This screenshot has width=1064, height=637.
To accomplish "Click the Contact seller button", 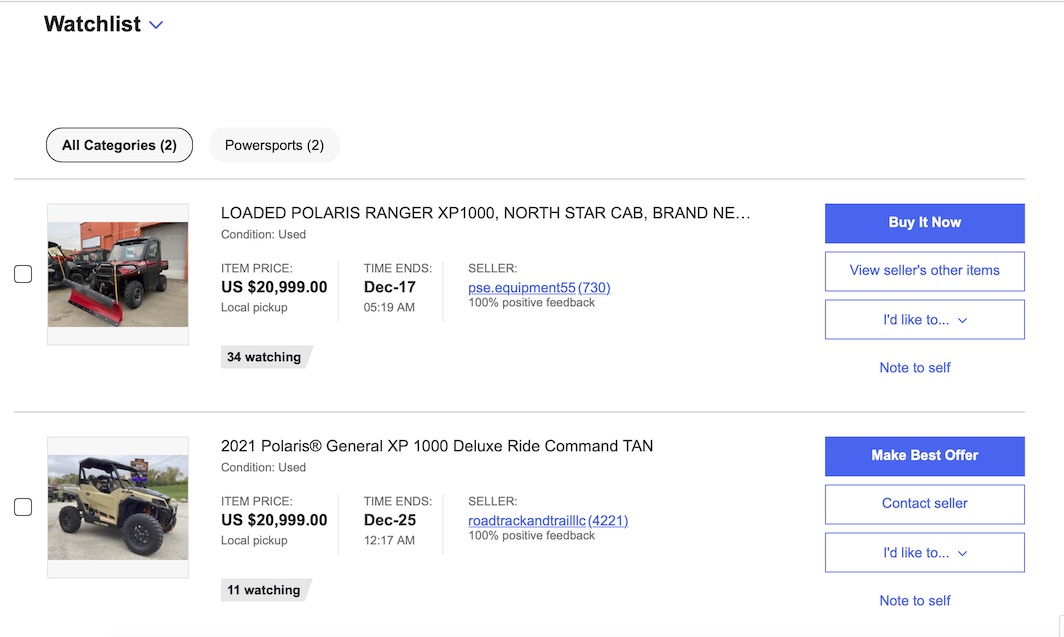I will [x=924, y=504].
